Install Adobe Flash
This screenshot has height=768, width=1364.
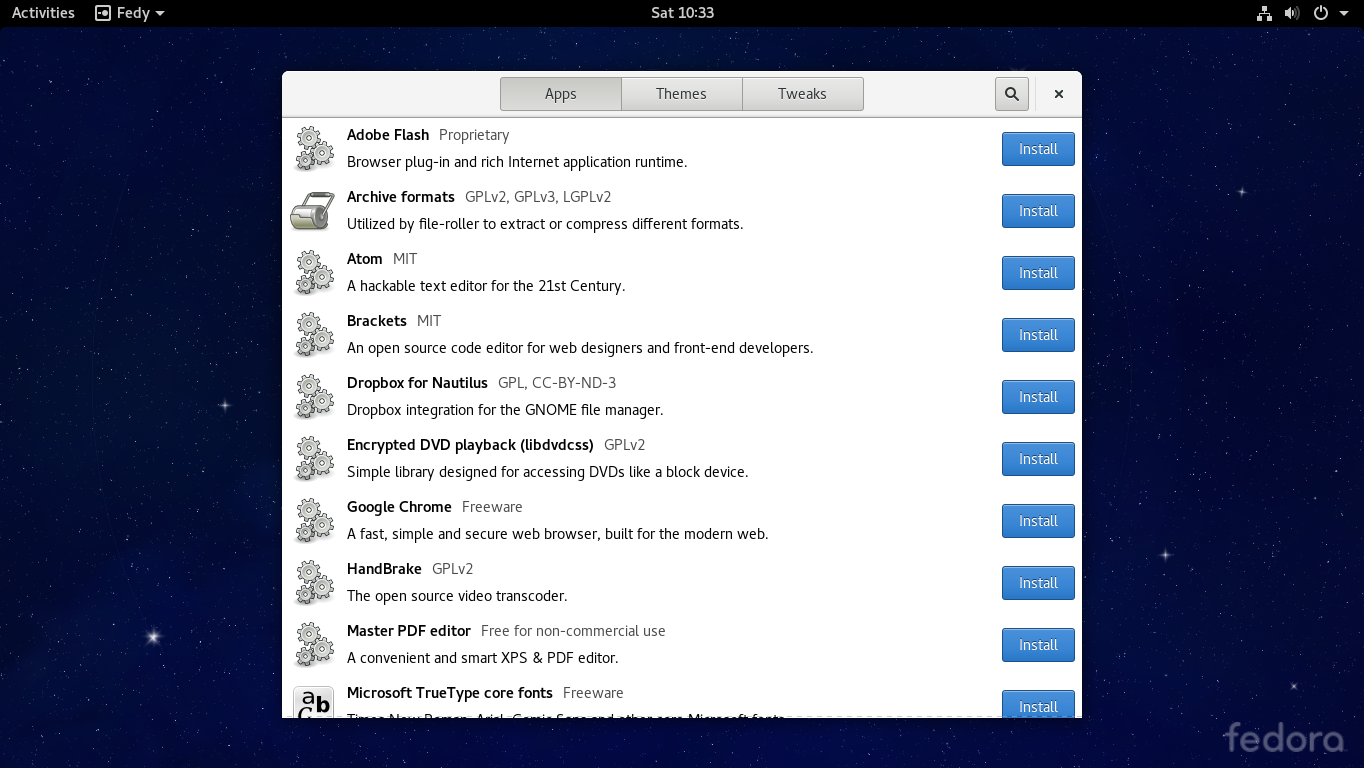pos(1038,149)
